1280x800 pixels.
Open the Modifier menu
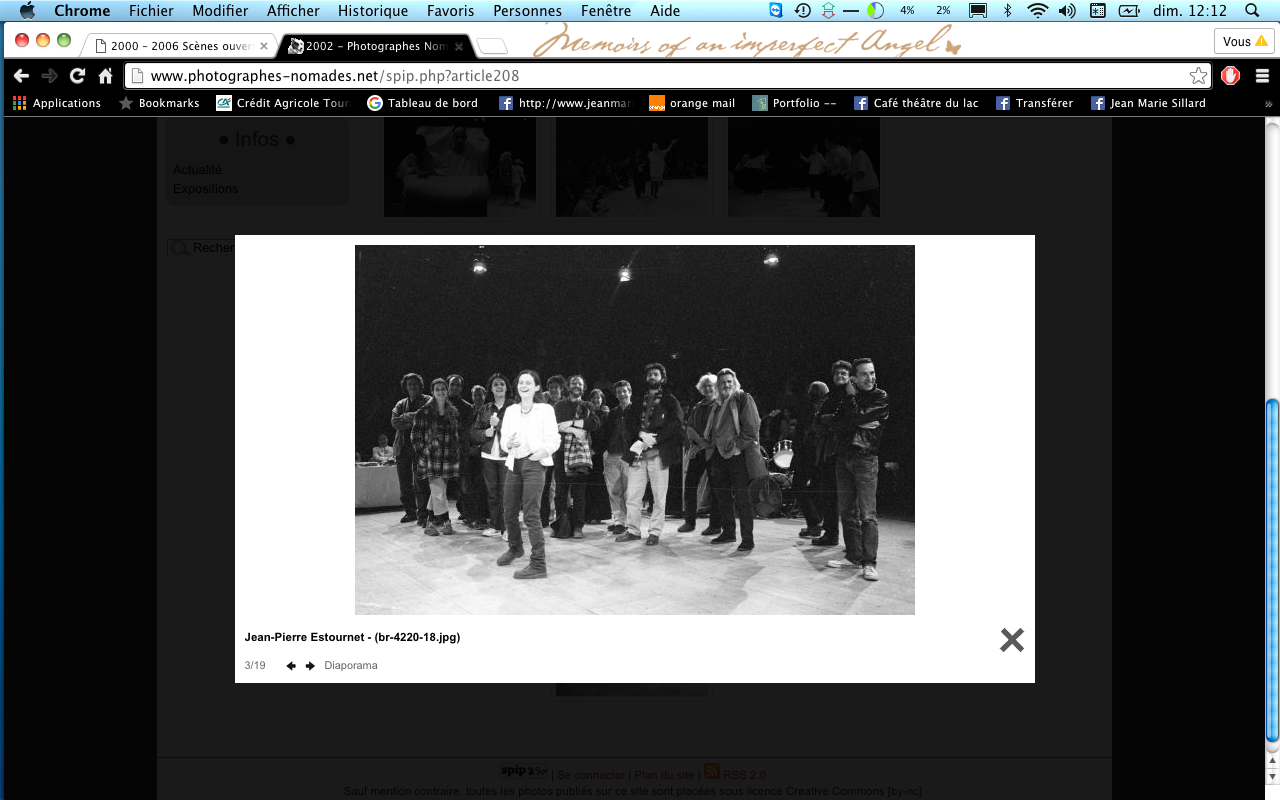pyautogui.click(x=220, y=11)
